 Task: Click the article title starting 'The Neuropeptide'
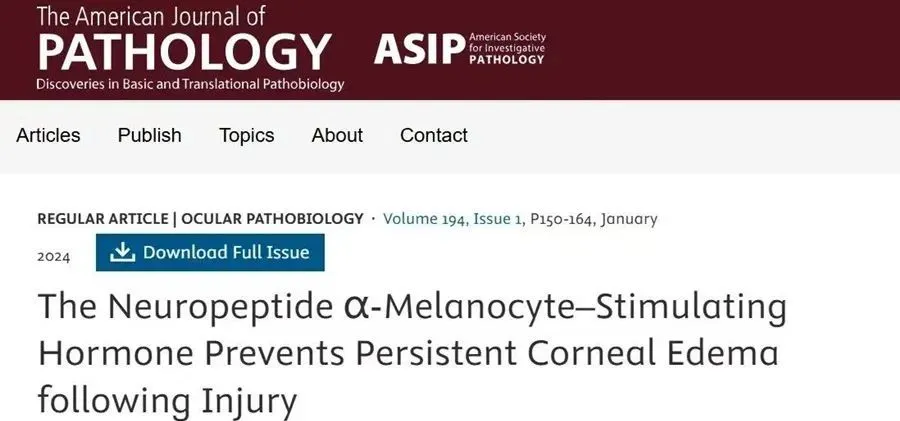(412, 353)
